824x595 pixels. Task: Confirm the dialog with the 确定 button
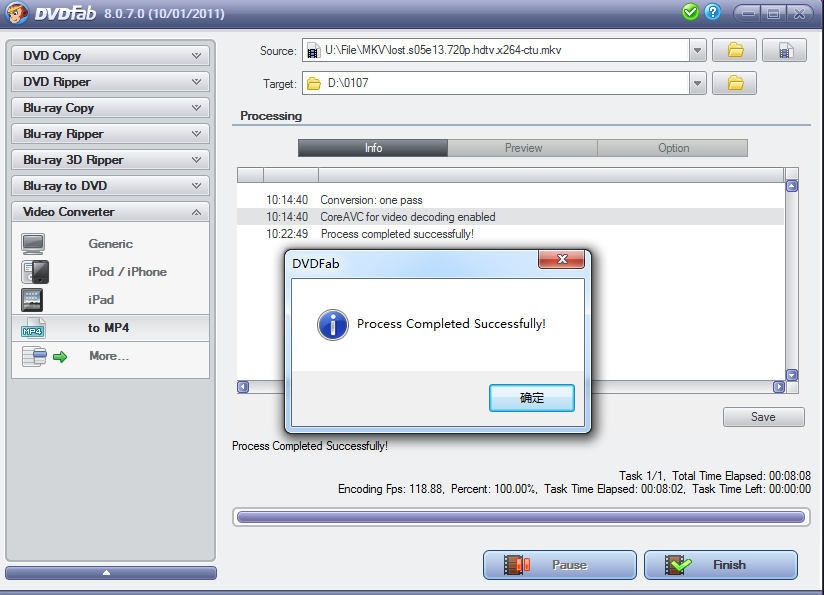(x=532, y=398)
